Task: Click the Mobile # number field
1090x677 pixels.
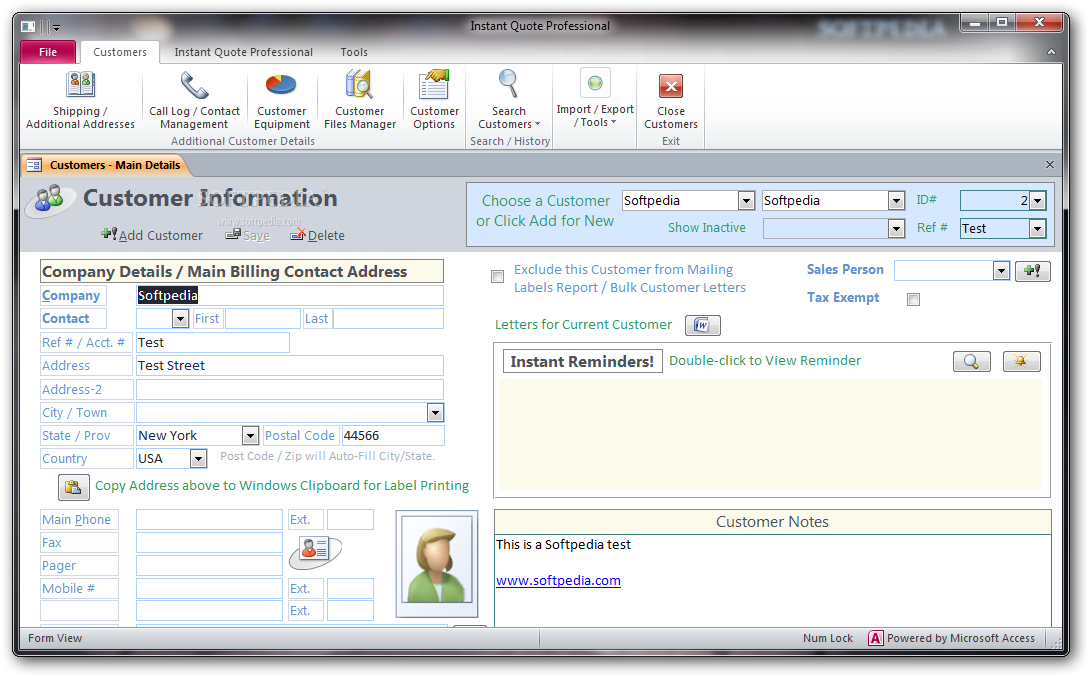Action: [209, 589]
